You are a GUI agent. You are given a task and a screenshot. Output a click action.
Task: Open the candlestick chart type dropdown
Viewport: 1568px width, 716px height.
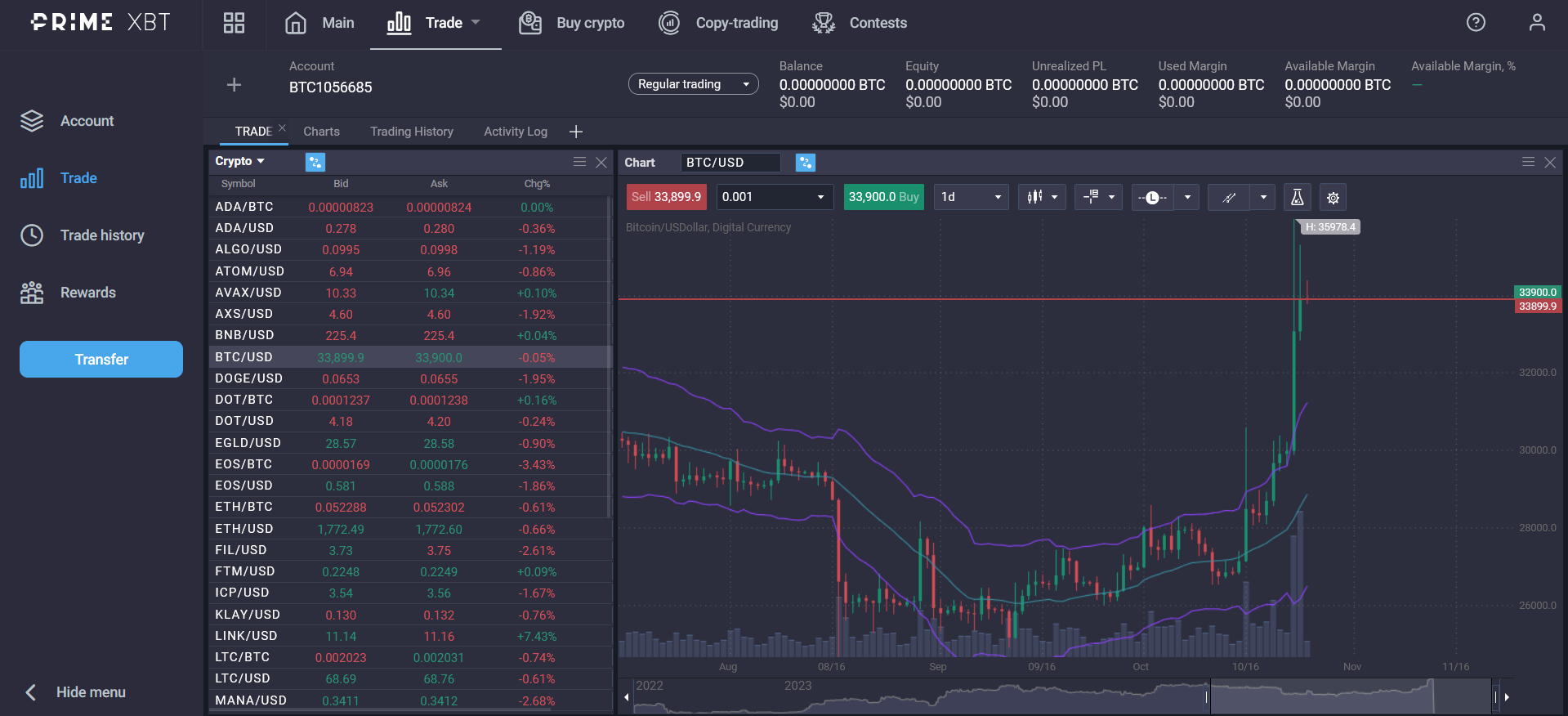click(x=1042, y=197)
